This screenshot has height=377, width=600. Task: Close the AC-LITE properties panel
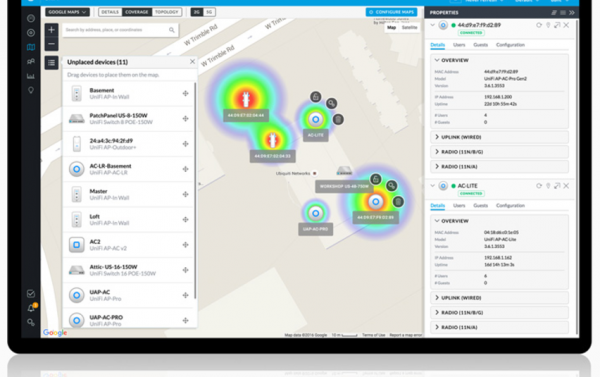coord(566,186)
